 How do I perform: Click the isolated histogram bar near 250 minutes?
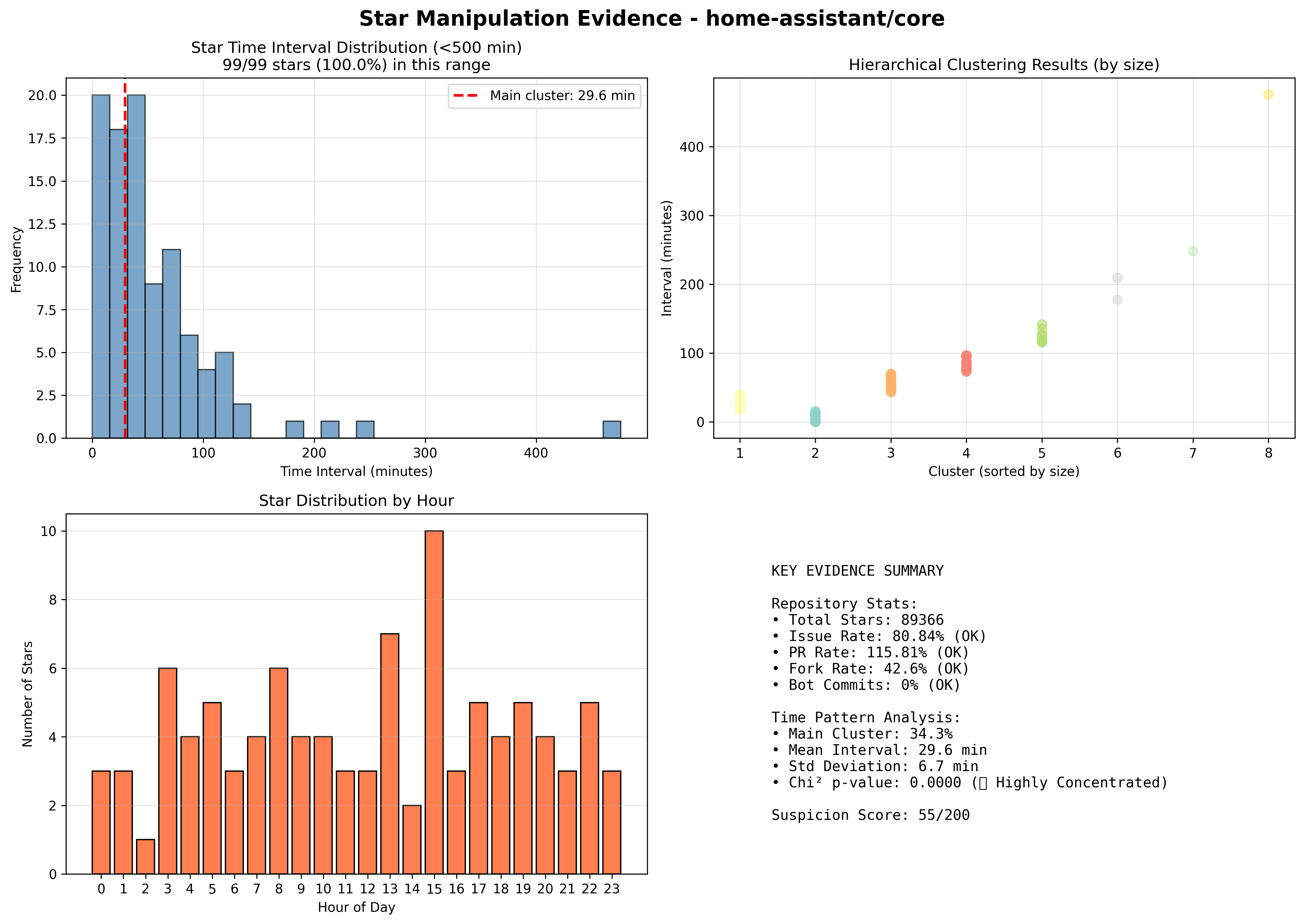pyautogui.click(x=365, y=430)
